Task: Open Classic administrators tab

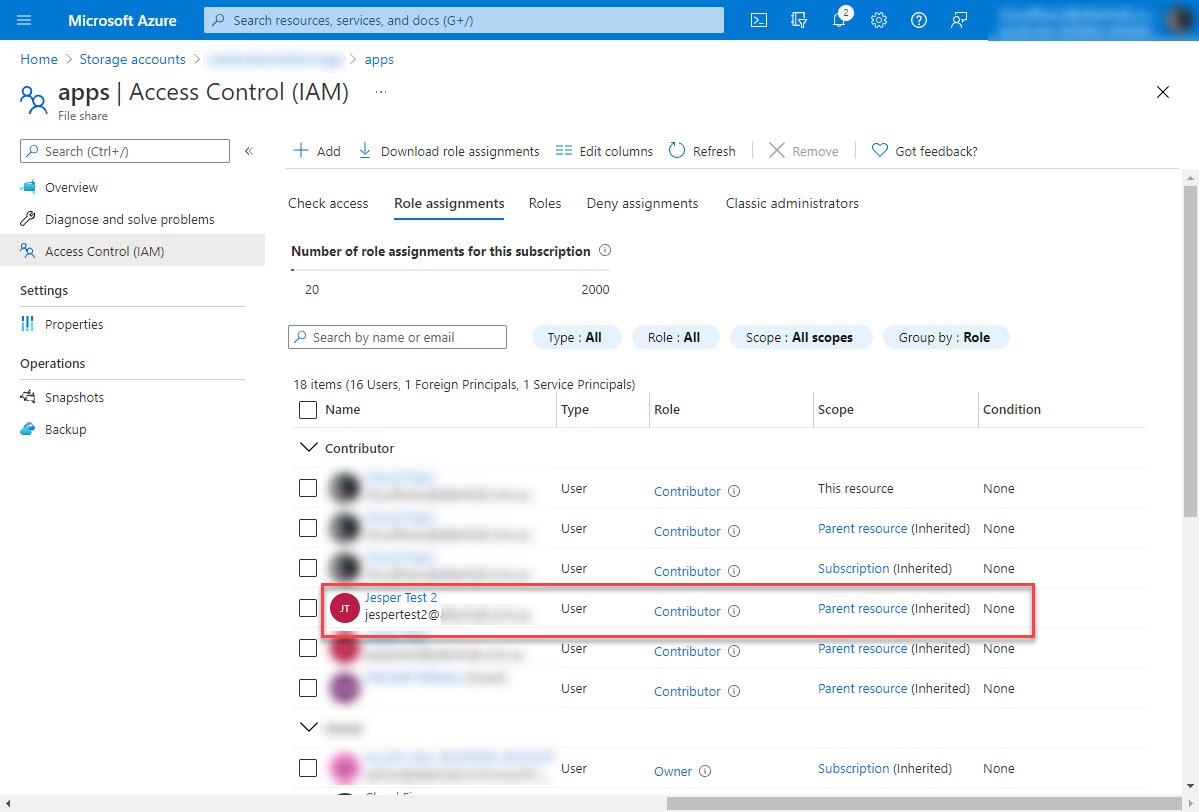Action: (x=792, y=203)
